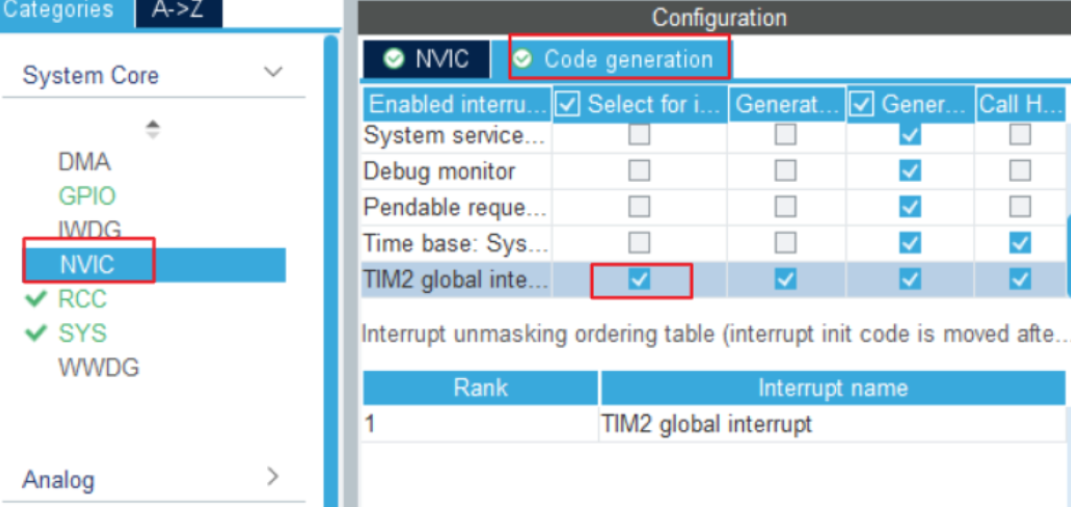This screenshot has width=1071, height=507.
Task: Open the NVIC configuration tab
Action: [427, 59]
